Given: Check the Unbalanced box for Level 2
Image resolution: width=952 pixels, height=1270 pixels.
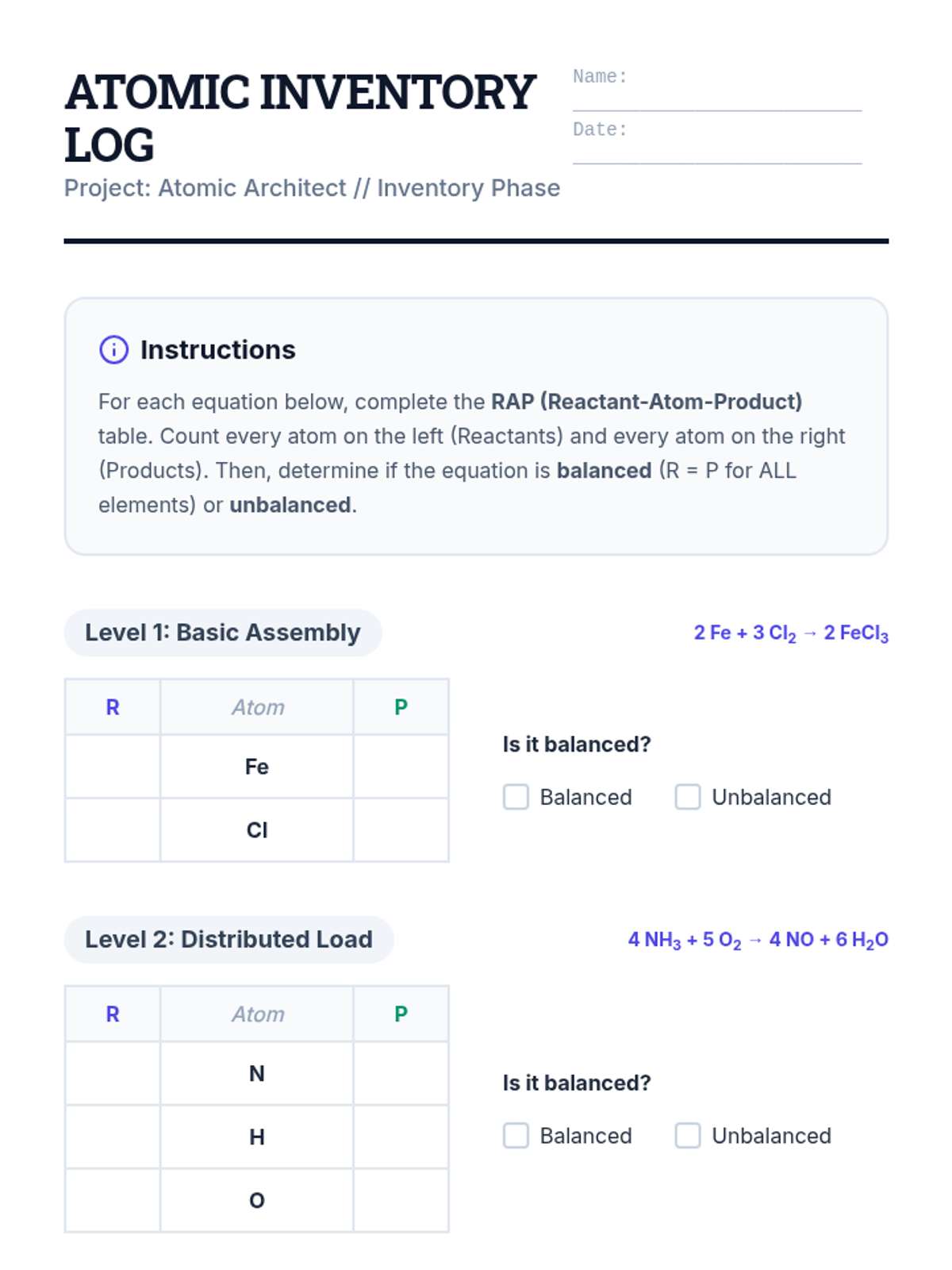Looking at the screenshot, I should [x=688, y=1136].
